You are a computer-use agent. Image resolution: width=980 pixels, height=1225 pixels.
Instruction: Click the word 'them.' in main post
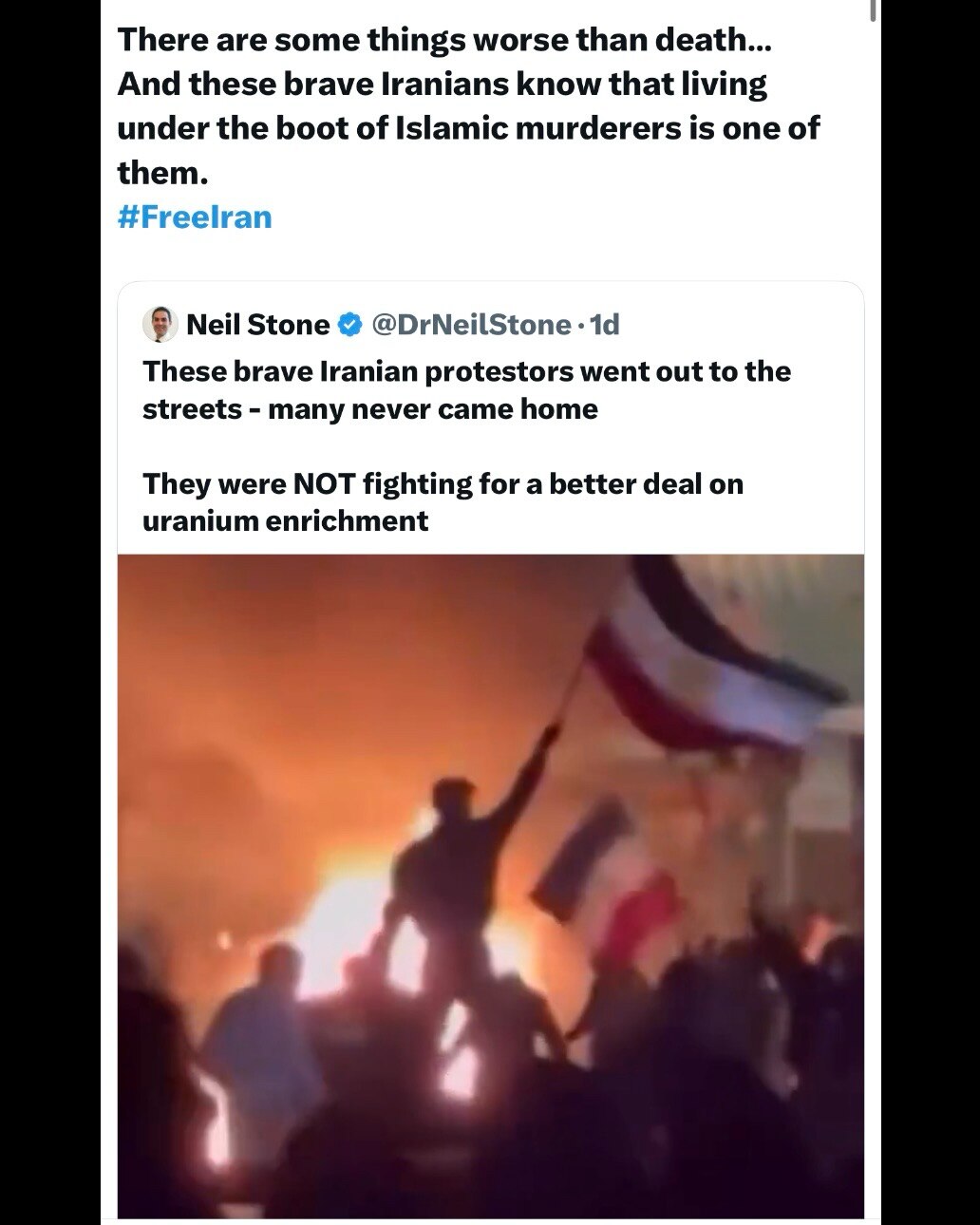(161, 173)
